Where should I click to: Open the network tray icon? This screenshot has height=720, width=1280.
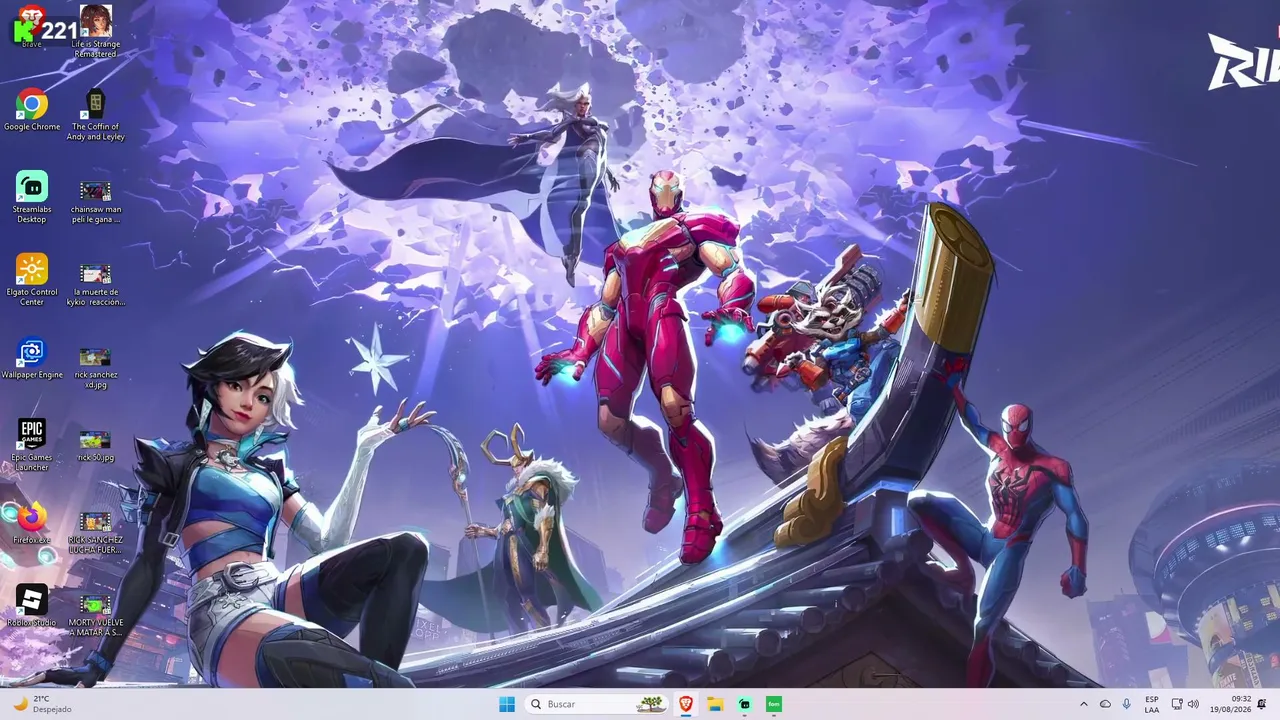[x=1177, y=704]
